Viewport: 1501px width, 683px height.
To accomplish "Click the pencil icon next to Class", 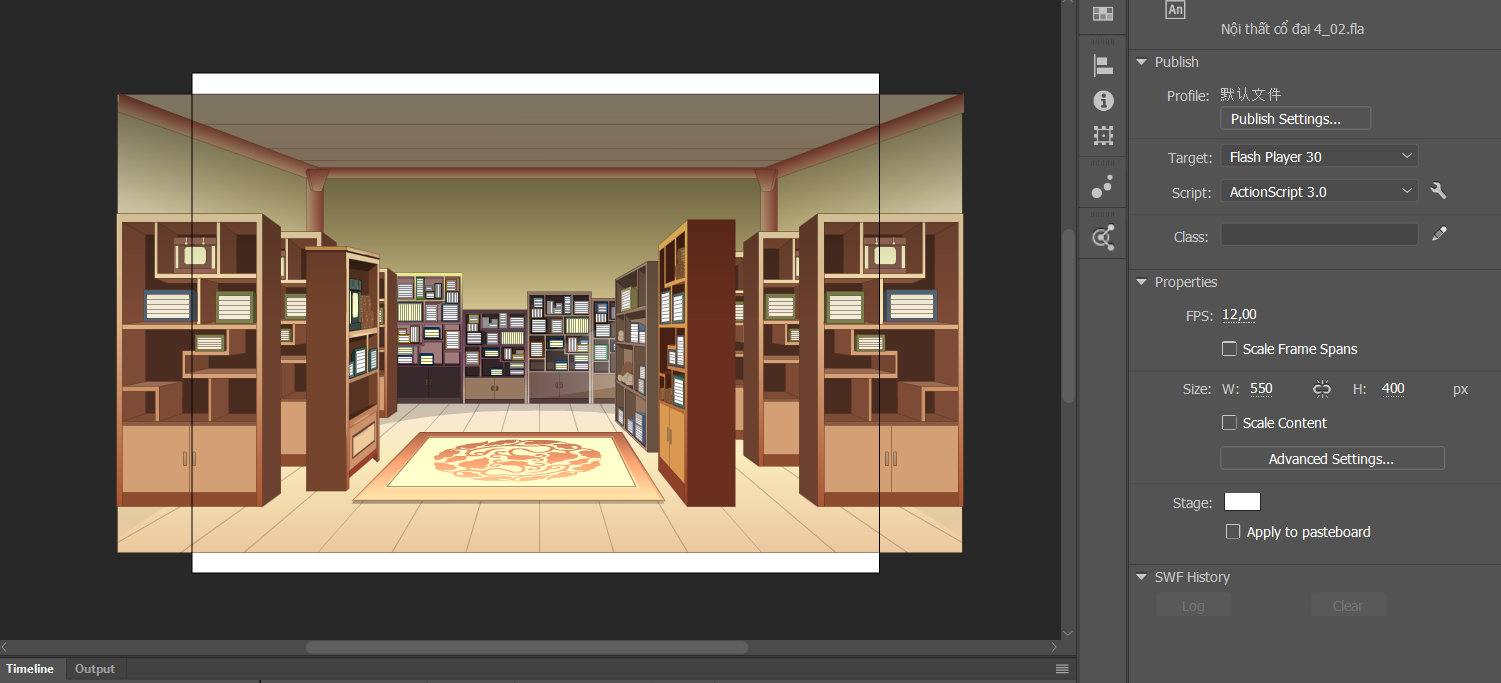I will point(1439,234).
